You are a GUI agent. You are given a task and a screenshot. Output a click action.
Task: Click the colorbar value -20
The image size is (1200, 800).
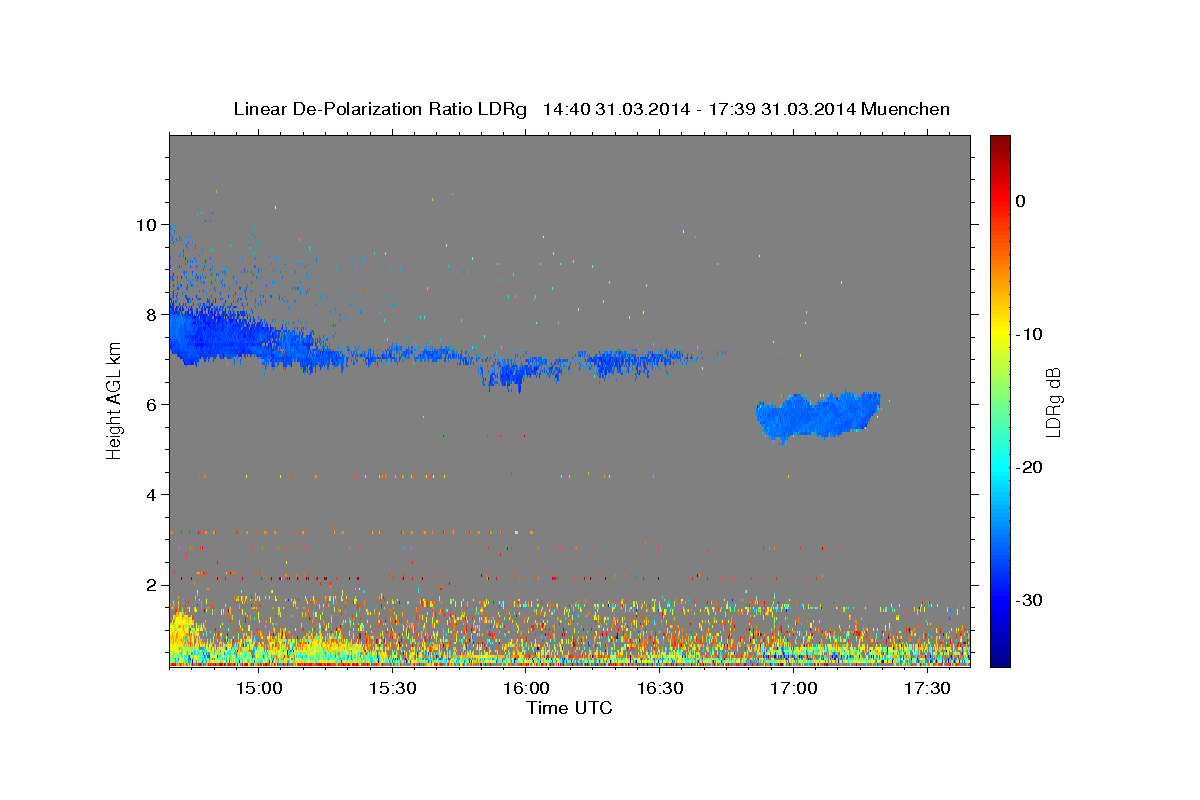click(x=1030, y=467)
